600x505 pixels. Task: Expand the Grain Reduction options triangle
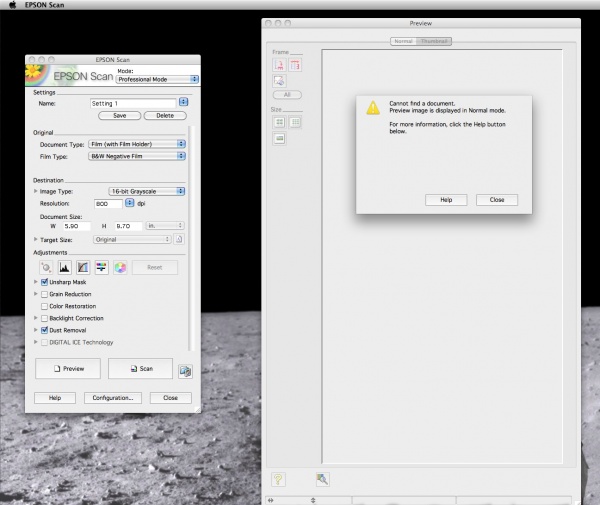click(36, 294)
